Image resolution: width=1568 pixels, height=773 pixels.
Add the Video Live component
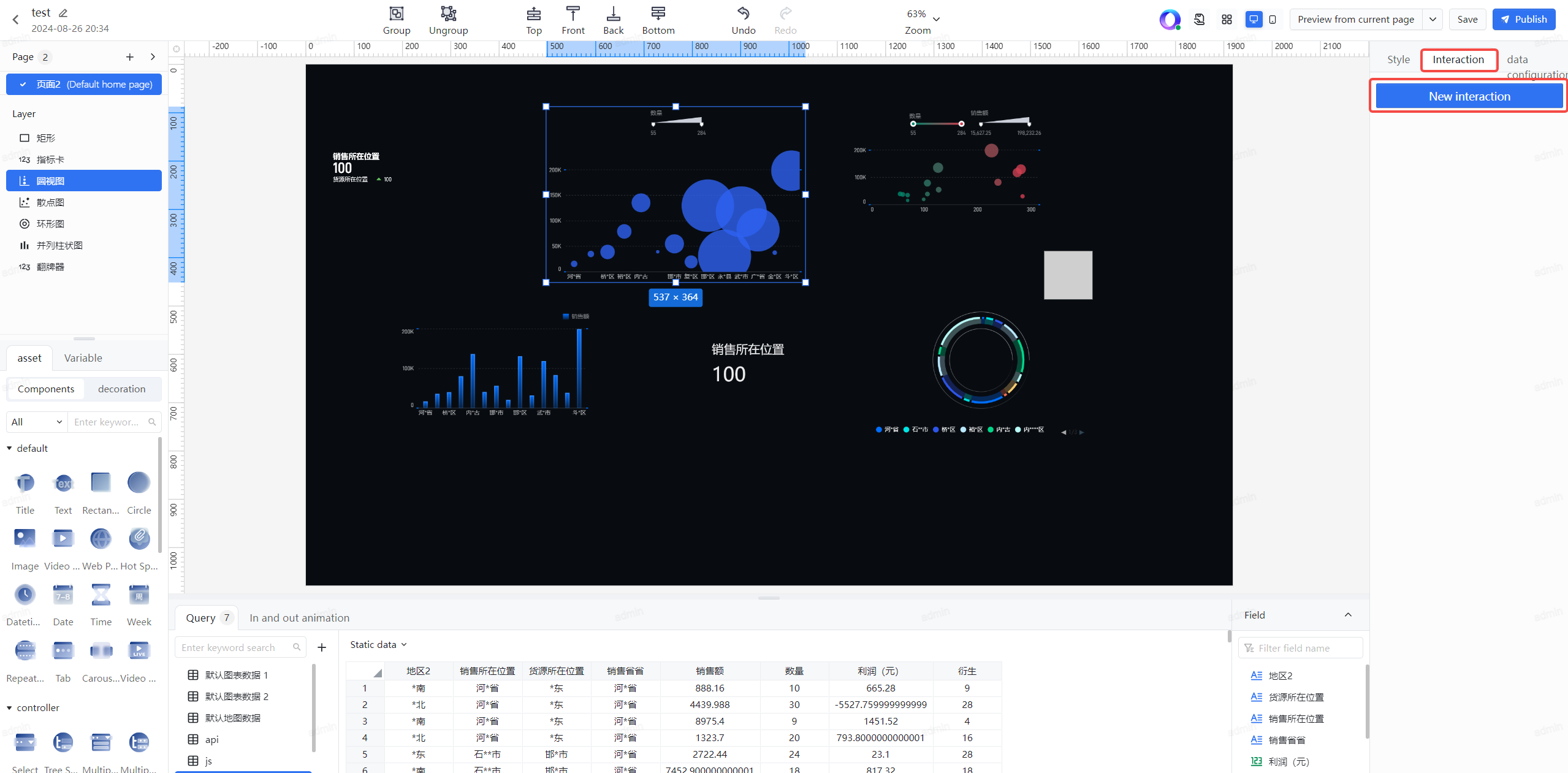tap(139, 660)
